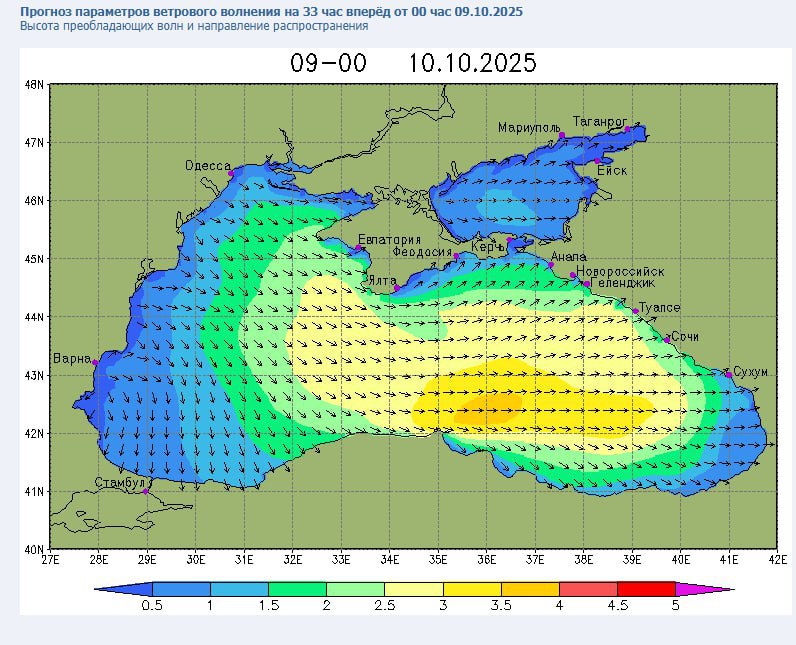Select the Sukhum (Сухум) marker dot
The width and height of the screenshot is (796, 645).
click(x=728, y=375)
